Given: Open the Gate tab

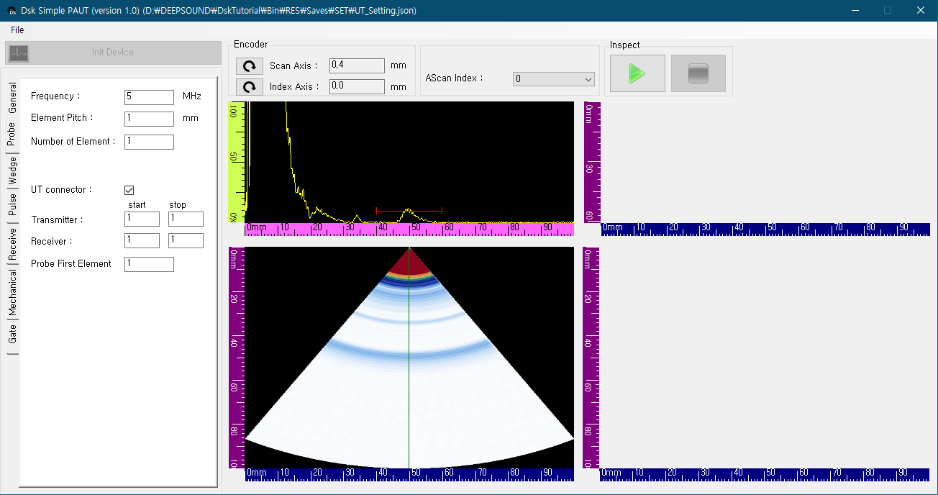Looking at the screenshot, I should point(12,335).
